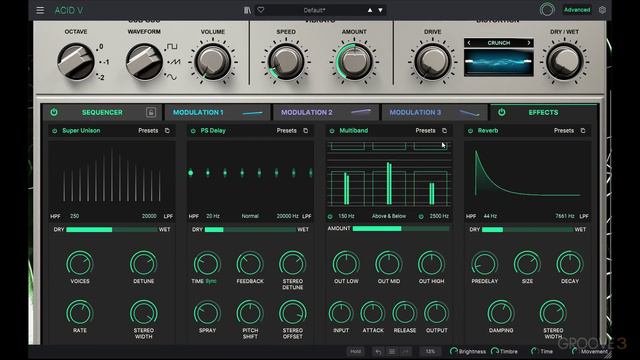Click Multiband preset copy icon

pyautogui.click(x=444, y=131)
